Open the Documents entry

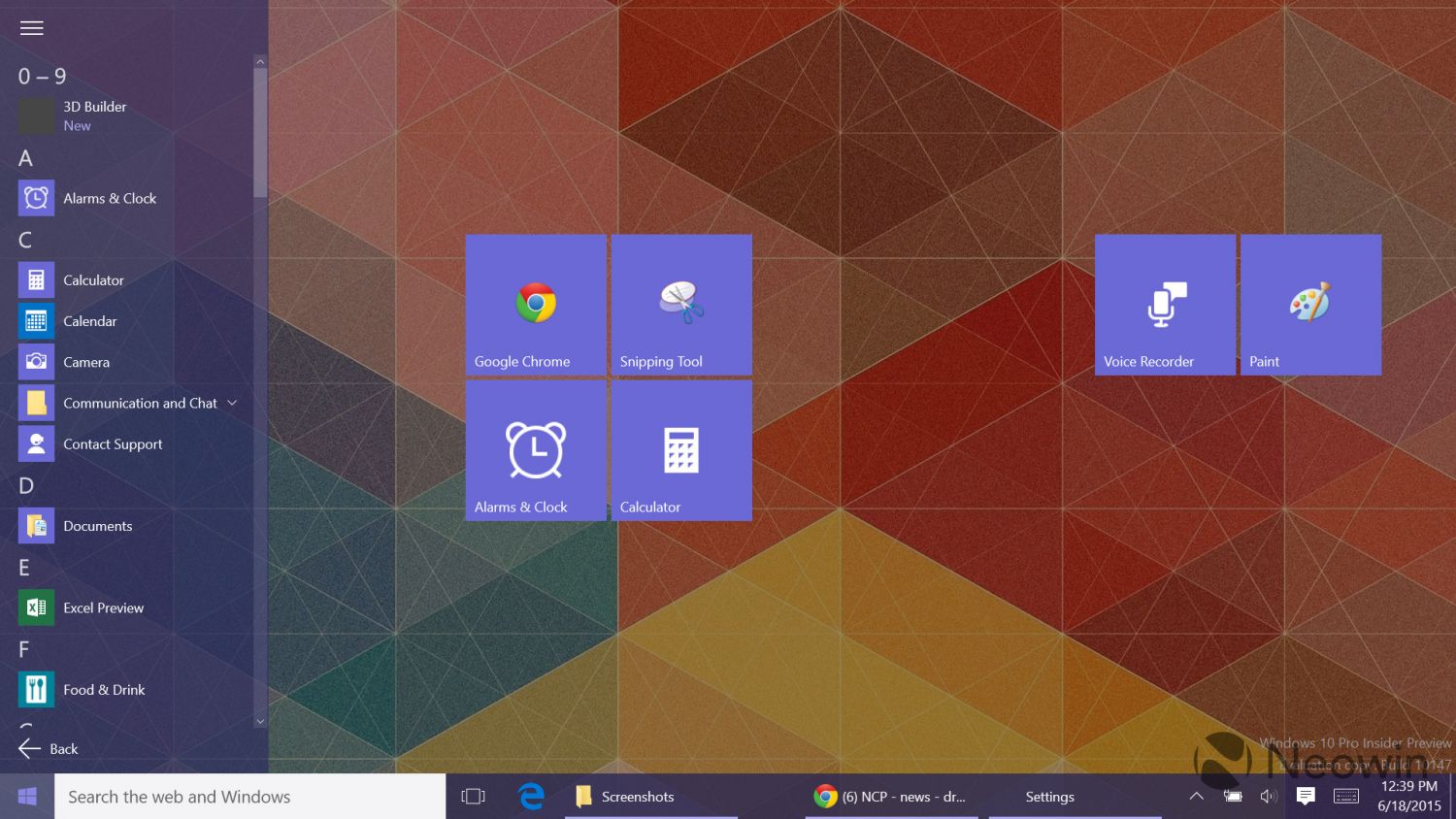(x=75, y=526)
